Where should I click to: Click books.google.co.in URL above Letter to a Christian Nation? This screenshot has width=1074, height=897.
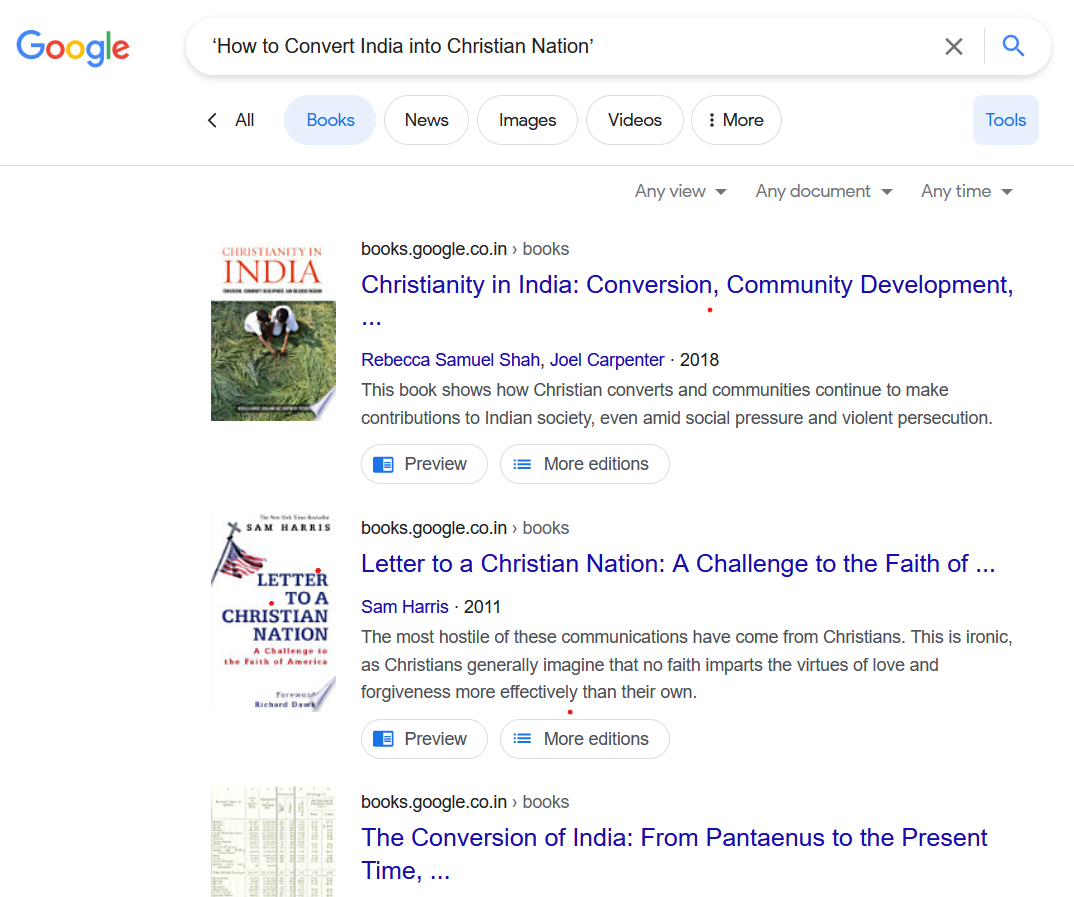(x=465, y=529)
